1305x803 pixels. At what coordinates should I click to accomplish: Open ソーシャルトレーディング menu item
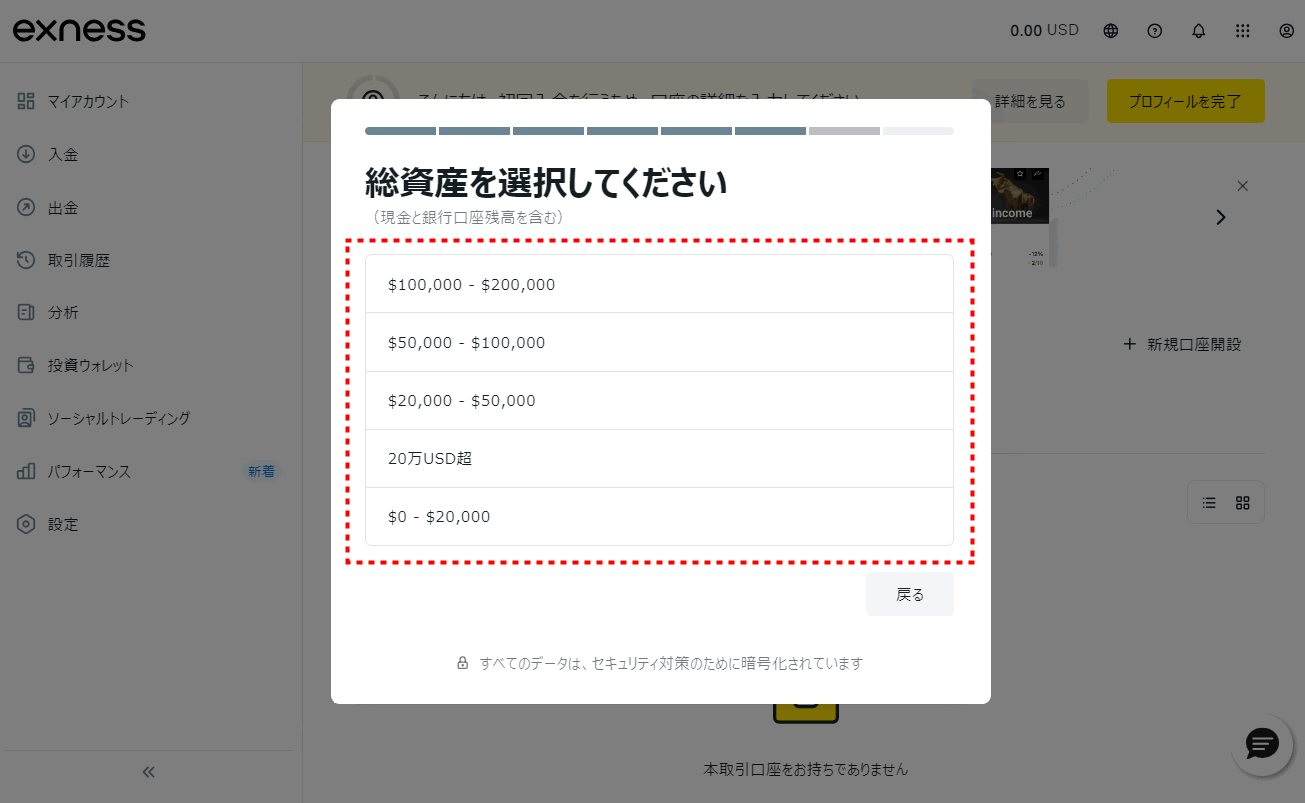(x=119, y=418)
